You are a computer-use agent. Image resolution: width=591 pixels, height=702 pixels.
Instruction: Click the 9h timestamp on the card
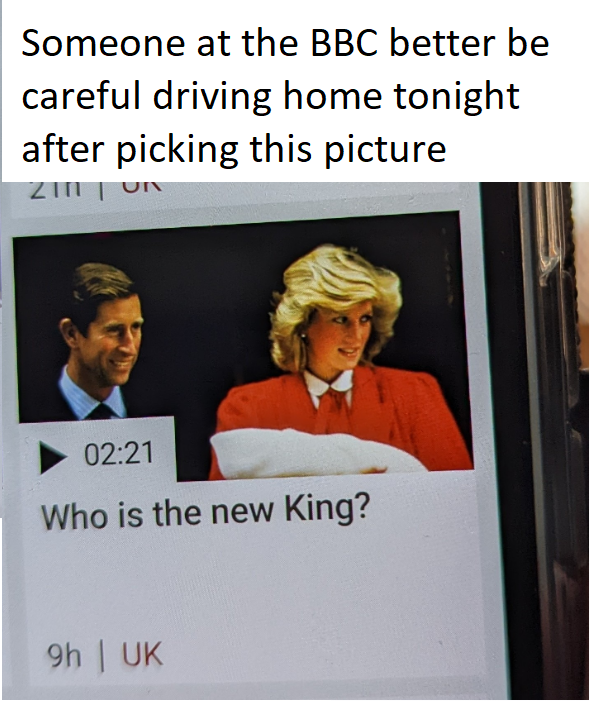pos(64,656)
